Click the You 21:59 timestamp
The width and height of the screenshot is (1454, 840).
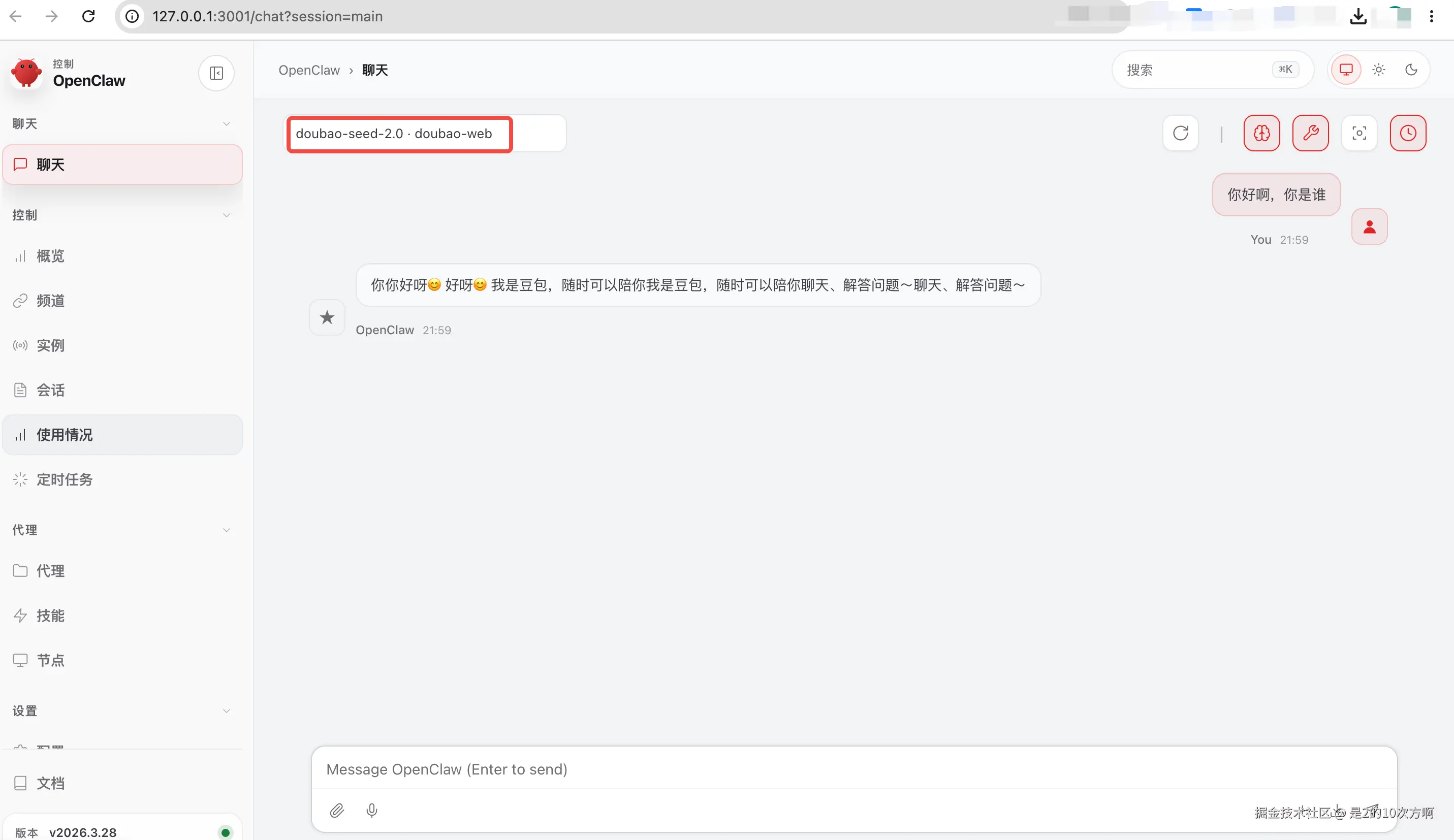point(1279,239)
